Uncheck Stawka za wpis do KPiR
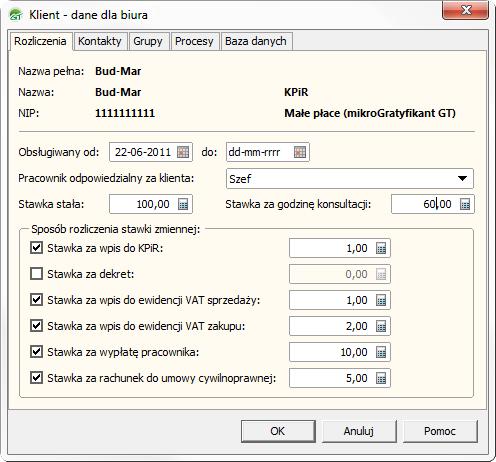This screenshot has width=496, height=462. 36,248
